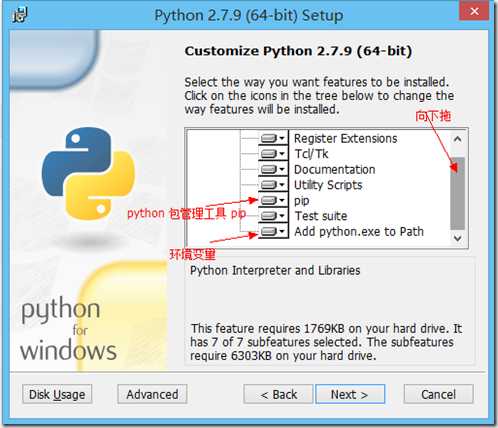Select the Documentation tree label
The width and height of the screenshot is (498, 428).
[334, 169]
